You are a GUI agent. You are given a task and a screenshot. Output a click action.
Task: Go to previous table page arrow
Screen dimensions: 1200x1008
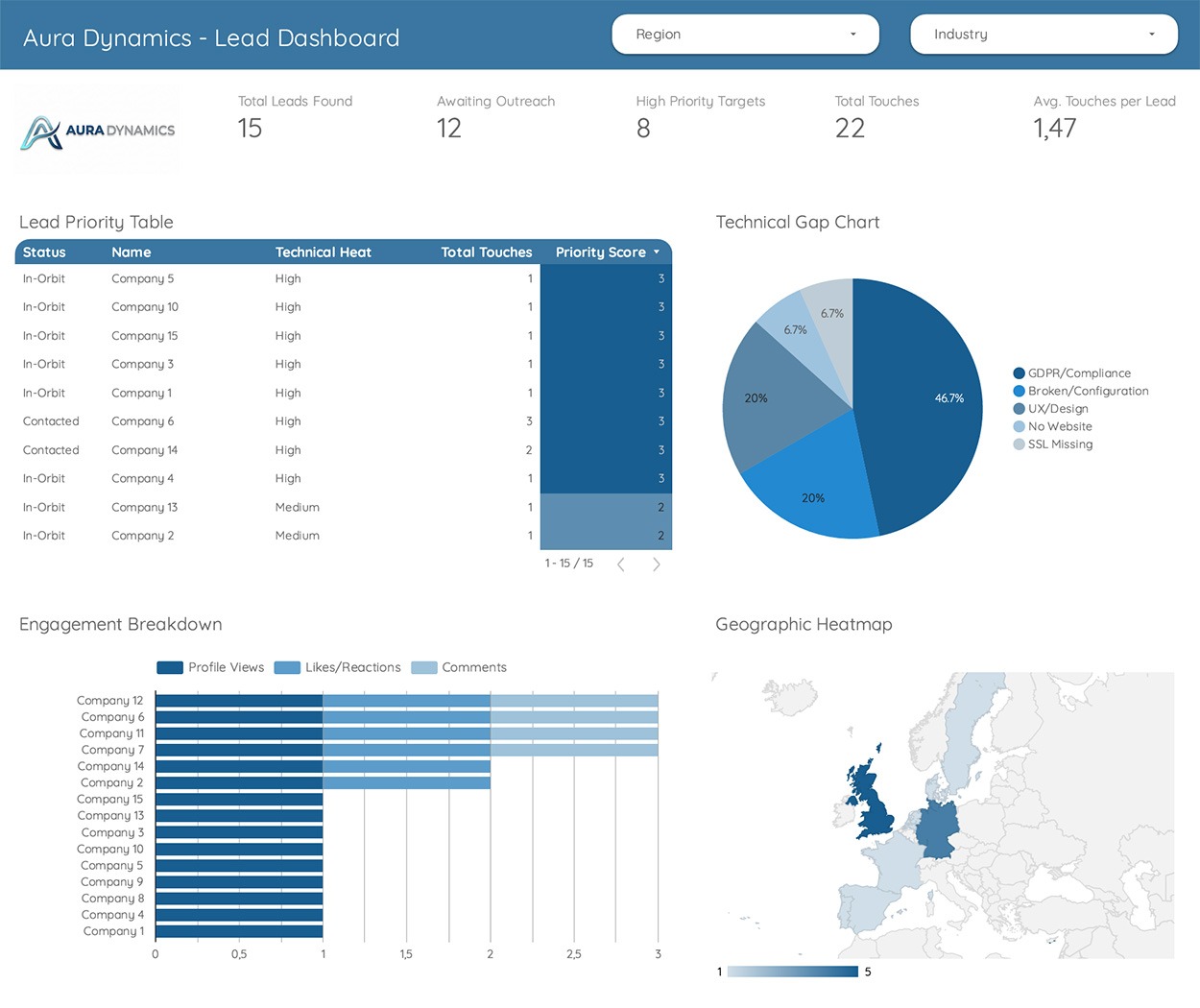tap(621, 564)
